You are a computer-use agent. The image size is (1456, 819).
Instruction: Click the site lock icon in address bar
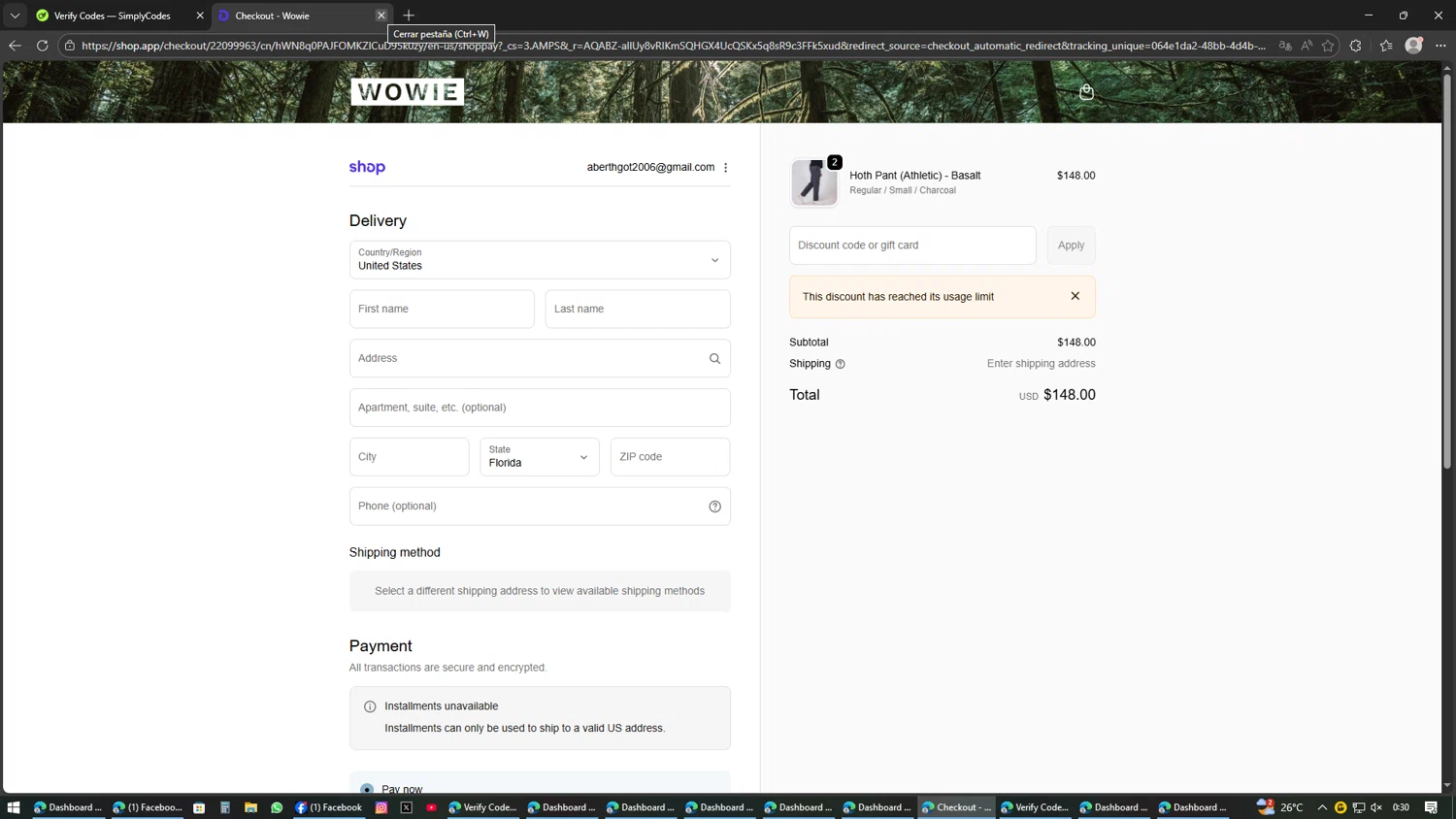70,46
